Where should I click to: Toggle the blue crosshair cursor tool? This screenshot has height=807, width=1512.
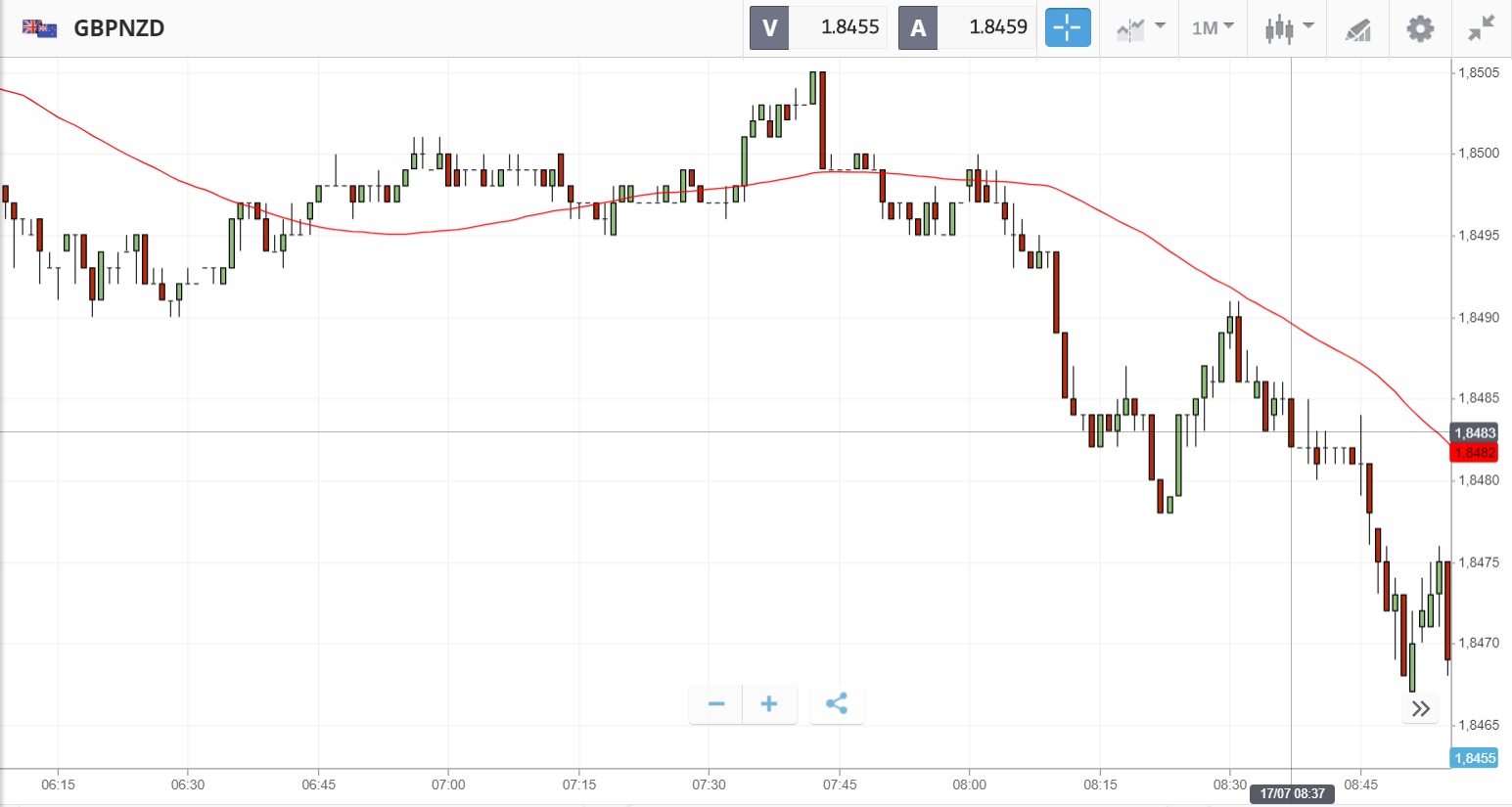pos(1067,27)
